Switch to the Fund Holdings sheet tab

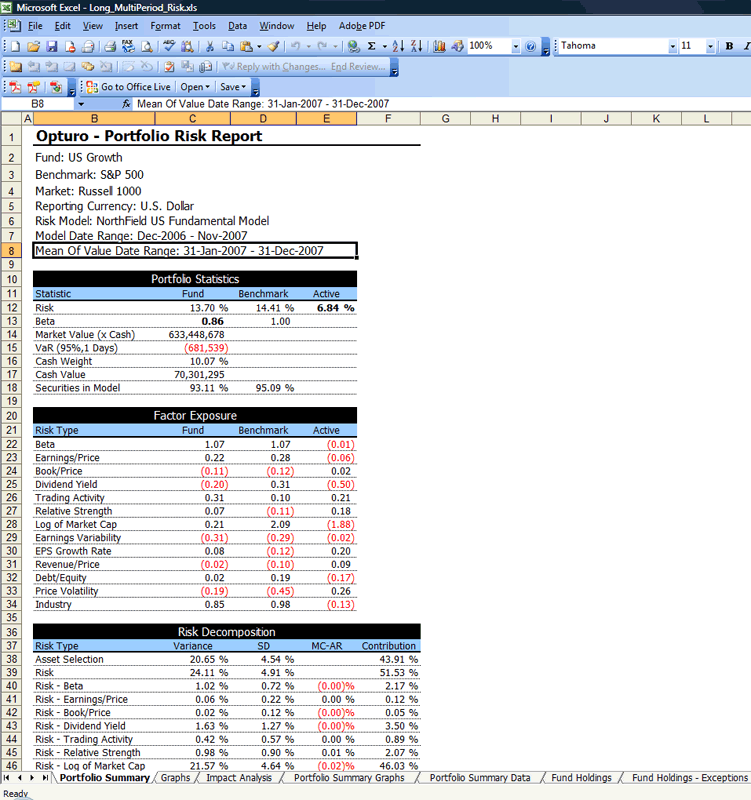coord(580,777)
